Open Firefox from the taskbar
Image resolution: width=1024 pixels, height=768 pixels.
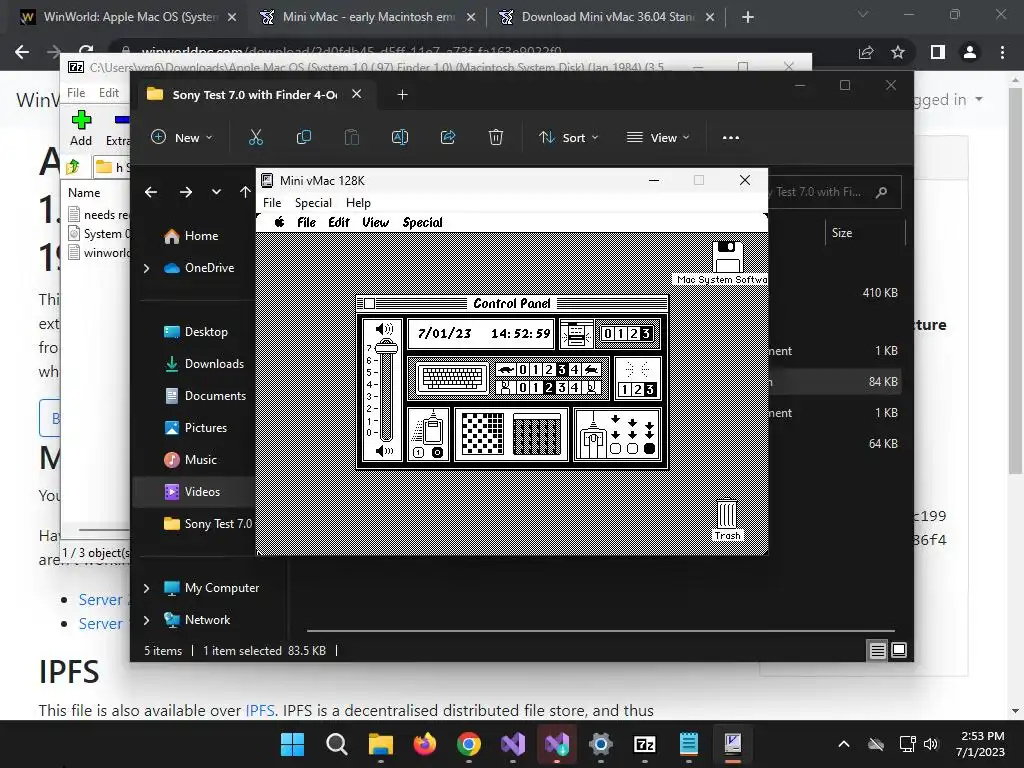[424, 744]
